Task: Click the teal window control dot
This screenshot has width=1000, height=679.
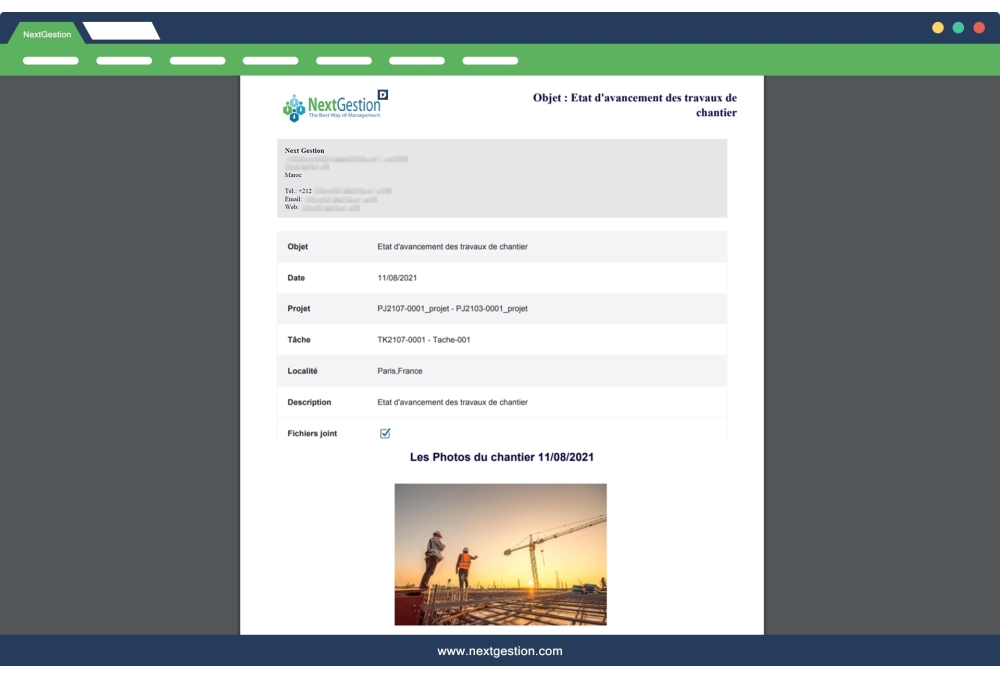Action: (x=958, y=28)
